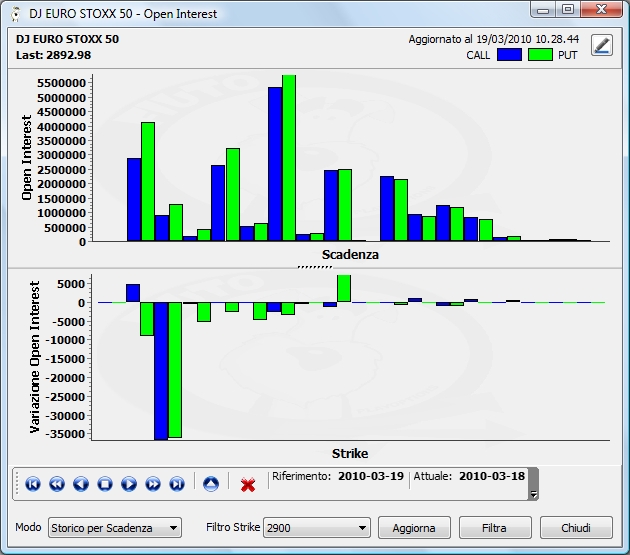The width and height of the screenshot is (630, 555).
Task: Click the Aggiornato al 19/03/2010 timestamp
Action: [494, 39]
